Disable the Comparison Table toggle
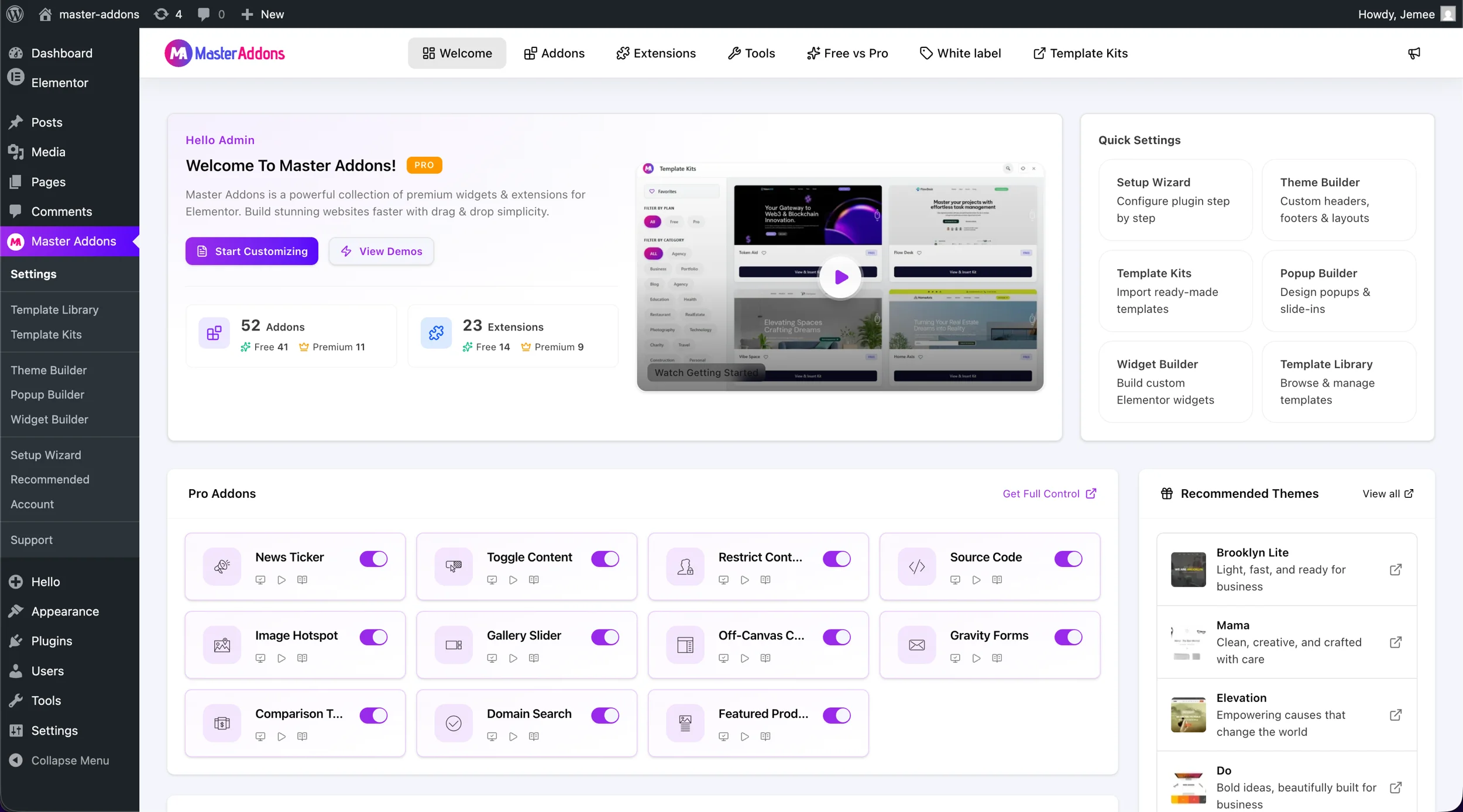The image size is (1463, 812). 373,715
